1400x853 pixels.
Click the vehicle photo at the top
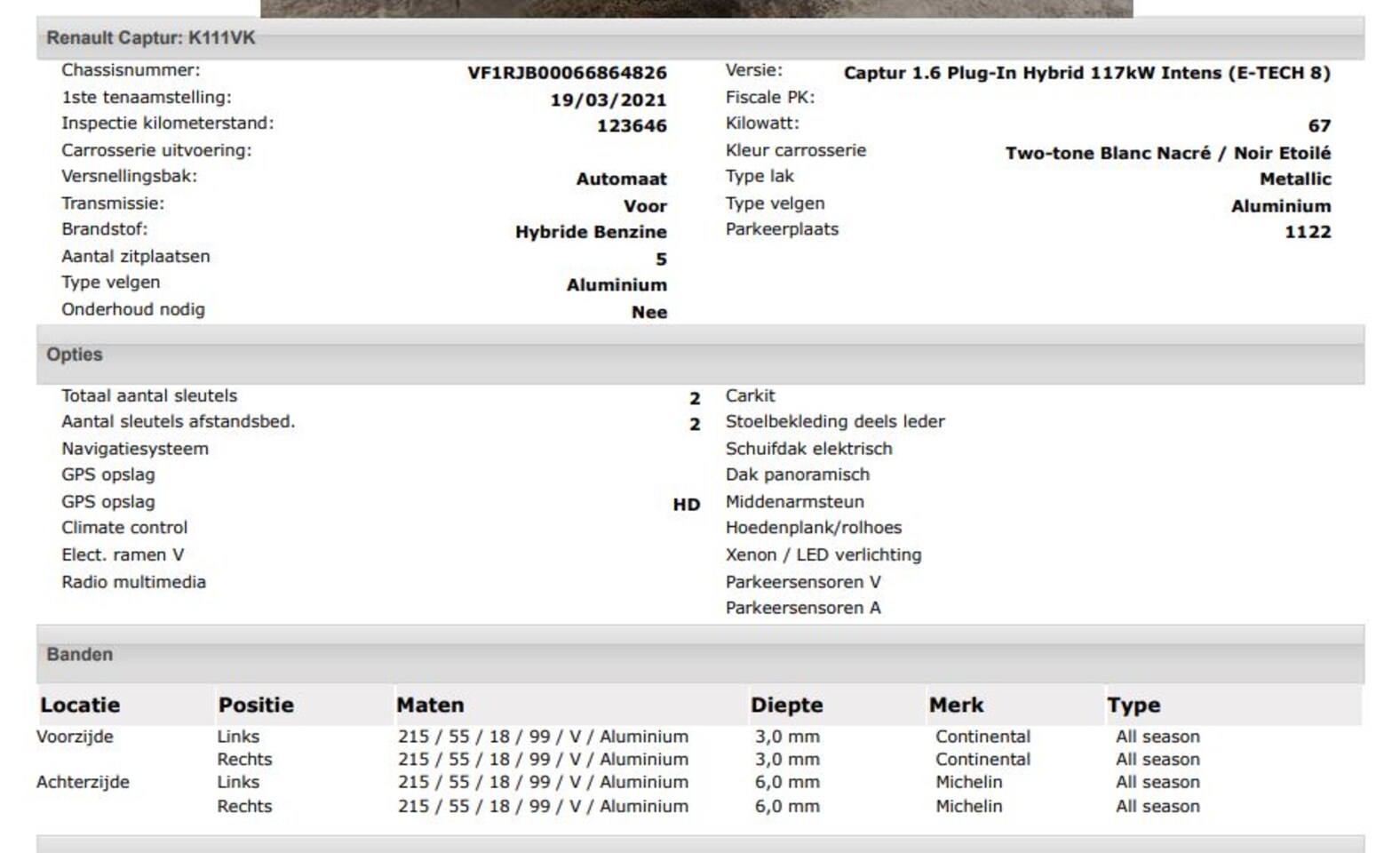[x=696, y=8]
